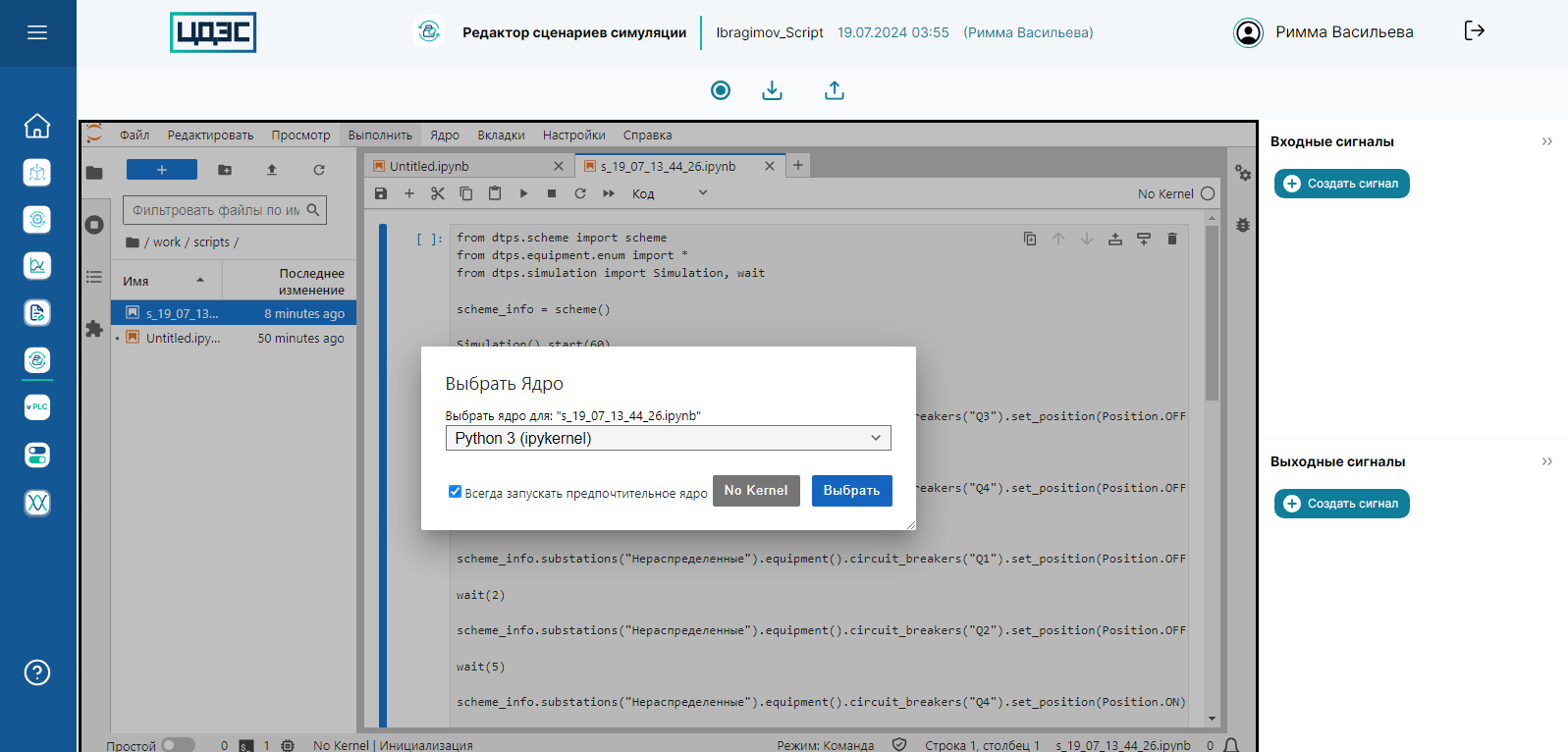1568x752 pixels.
Task: Click the file filter input field
Action: point(216,210)
